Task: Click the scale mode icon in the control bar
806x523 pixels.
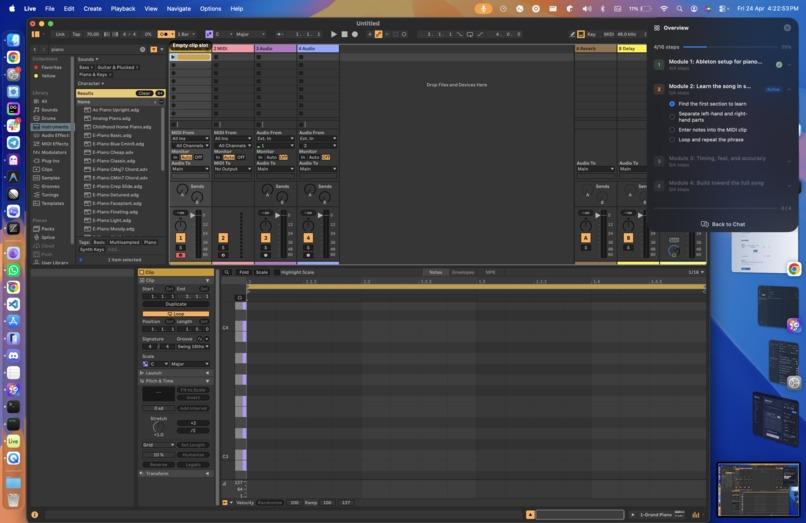Action: (x=209, y=34)
